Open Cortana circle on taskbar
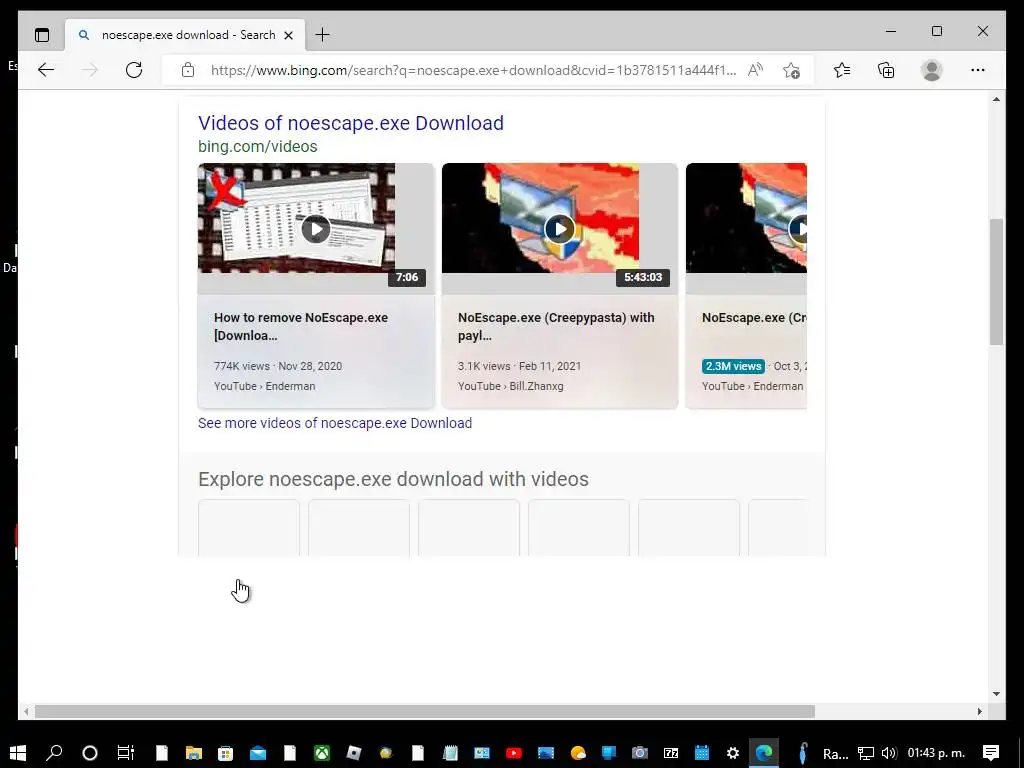 [x=89, y=753]
